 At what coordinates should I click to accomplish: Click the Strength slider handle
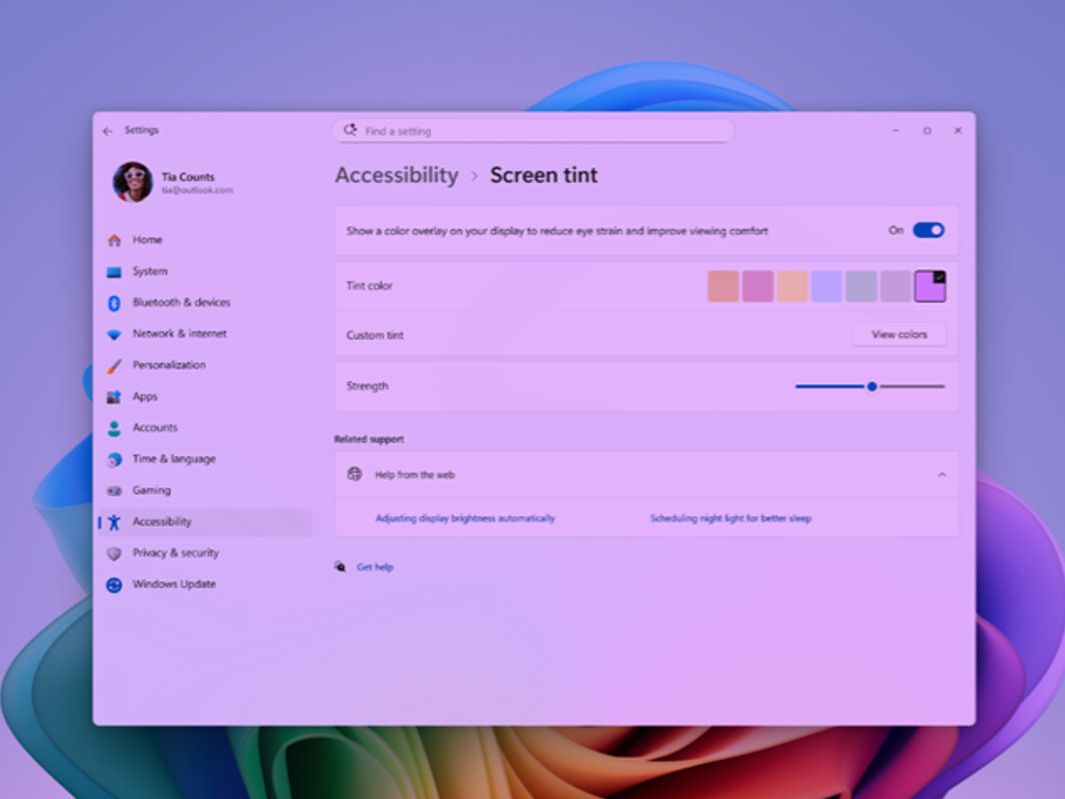(872, 387)
